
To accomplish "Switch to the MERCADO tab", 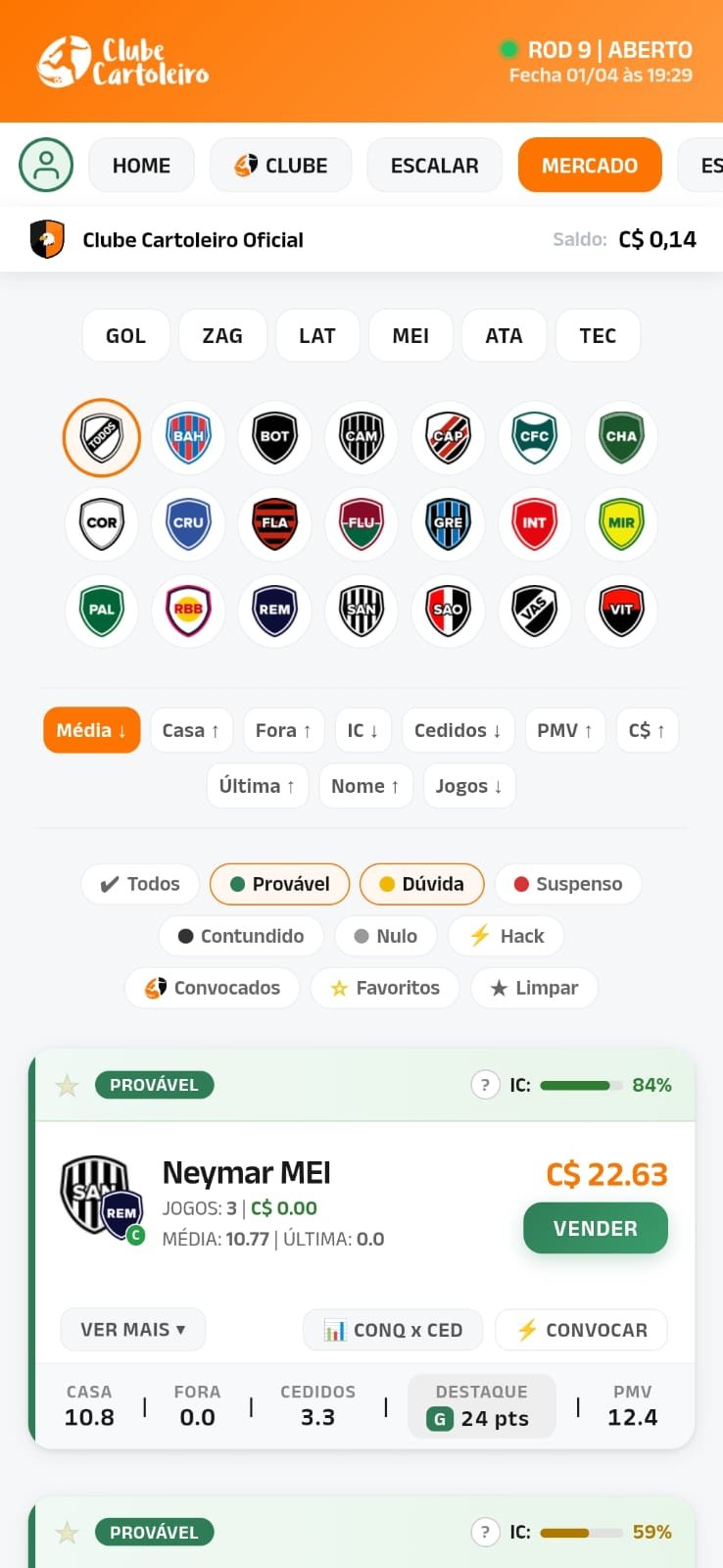I will (590, 165).
